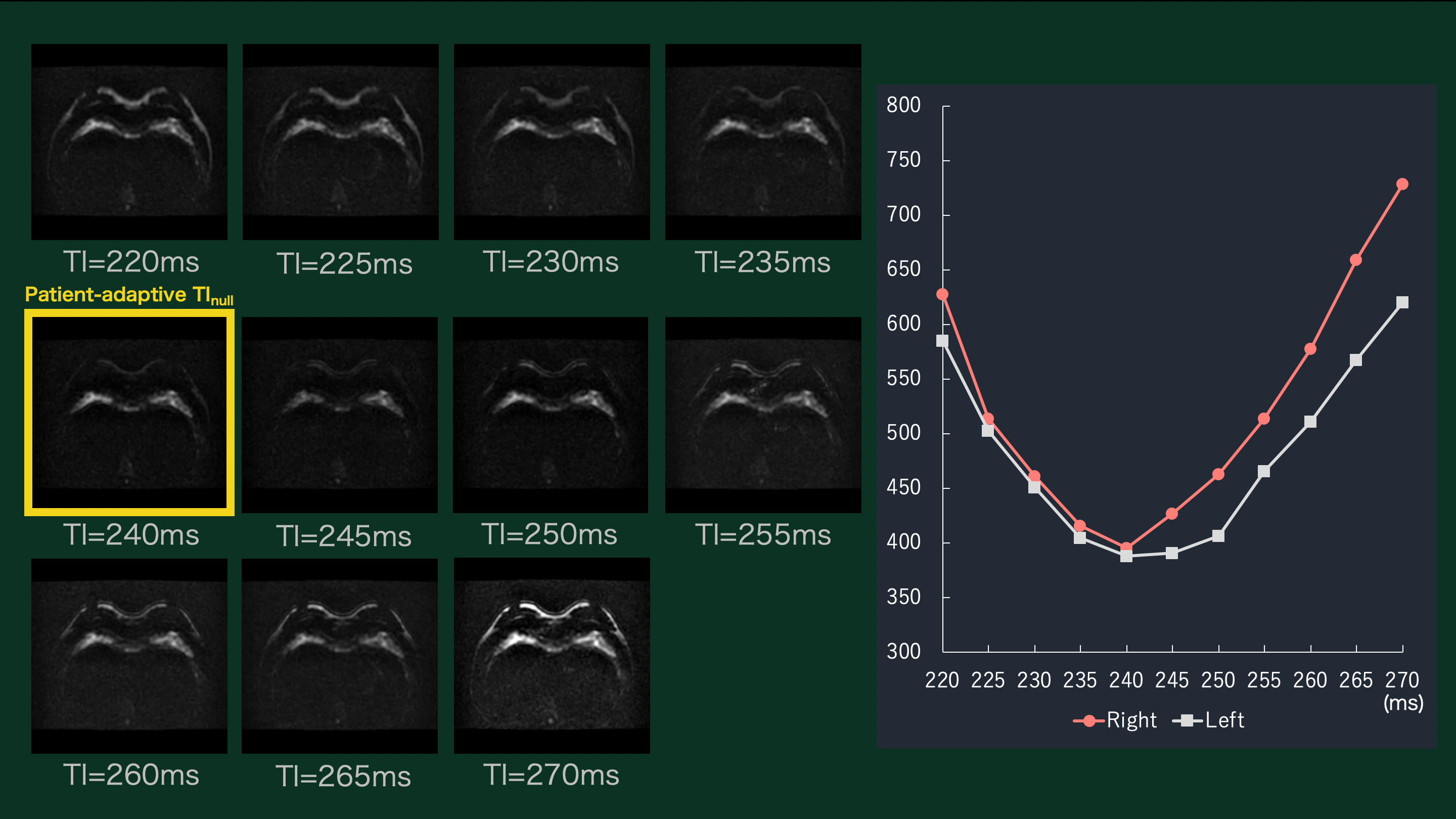Click the Right series point at 270 ms
This screenshot has height=819, width=1456.
coord(1402,184)
